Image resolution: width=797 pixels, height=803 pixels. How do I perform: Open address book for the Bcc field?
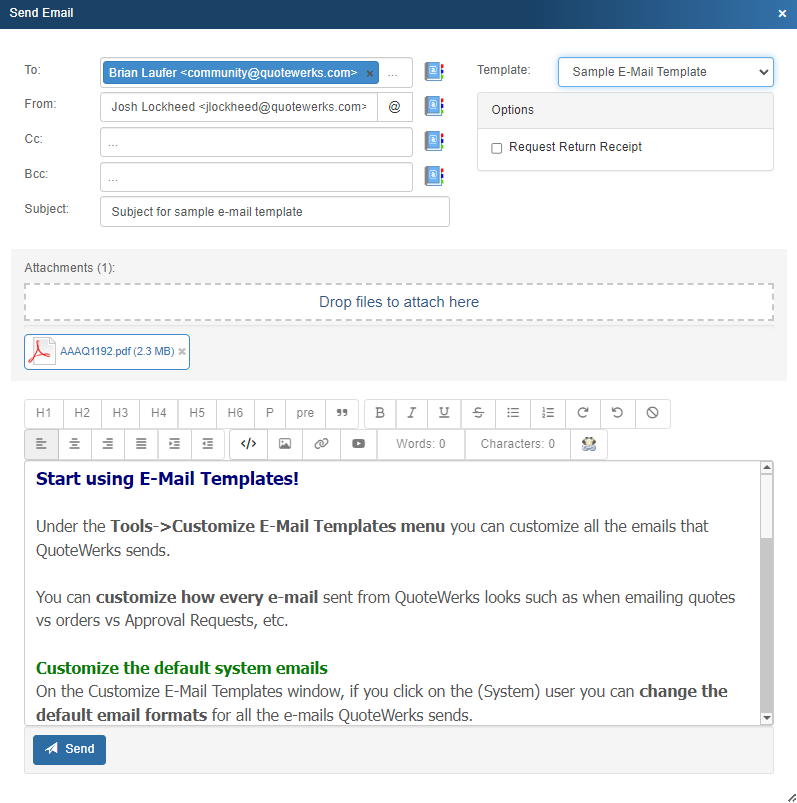(434, 176)
